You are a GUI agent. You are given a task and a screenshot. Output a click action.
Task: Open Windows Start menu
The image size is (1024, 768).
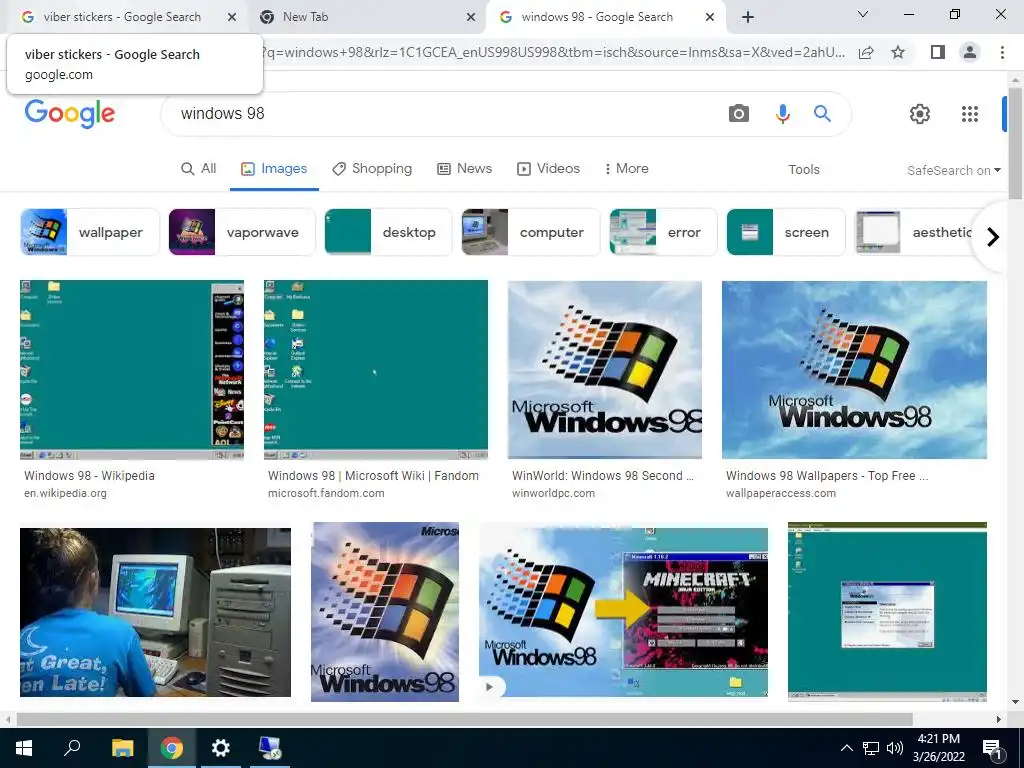tap(24, 748)
